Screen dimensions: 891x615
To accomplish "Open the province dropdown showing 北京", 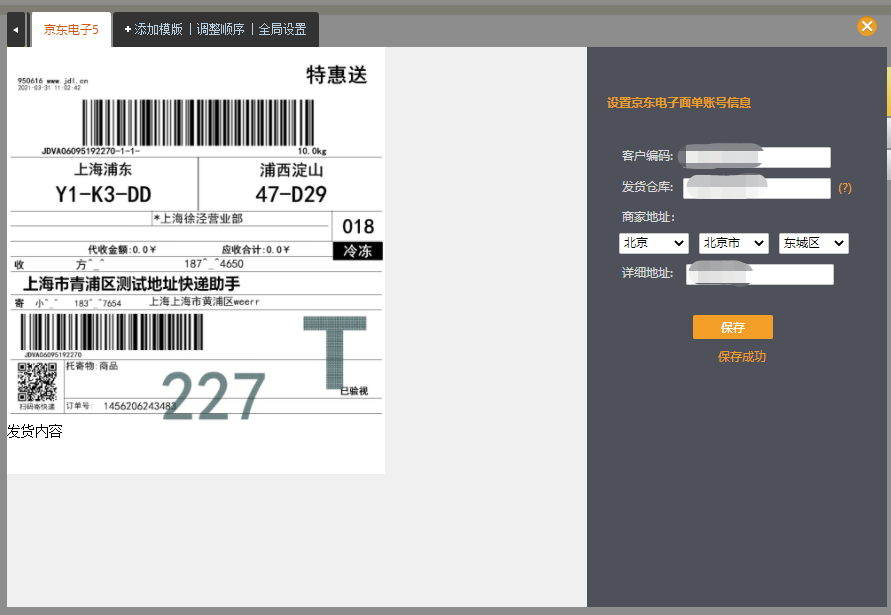I will pyautogui.click(x=653, y=243).
